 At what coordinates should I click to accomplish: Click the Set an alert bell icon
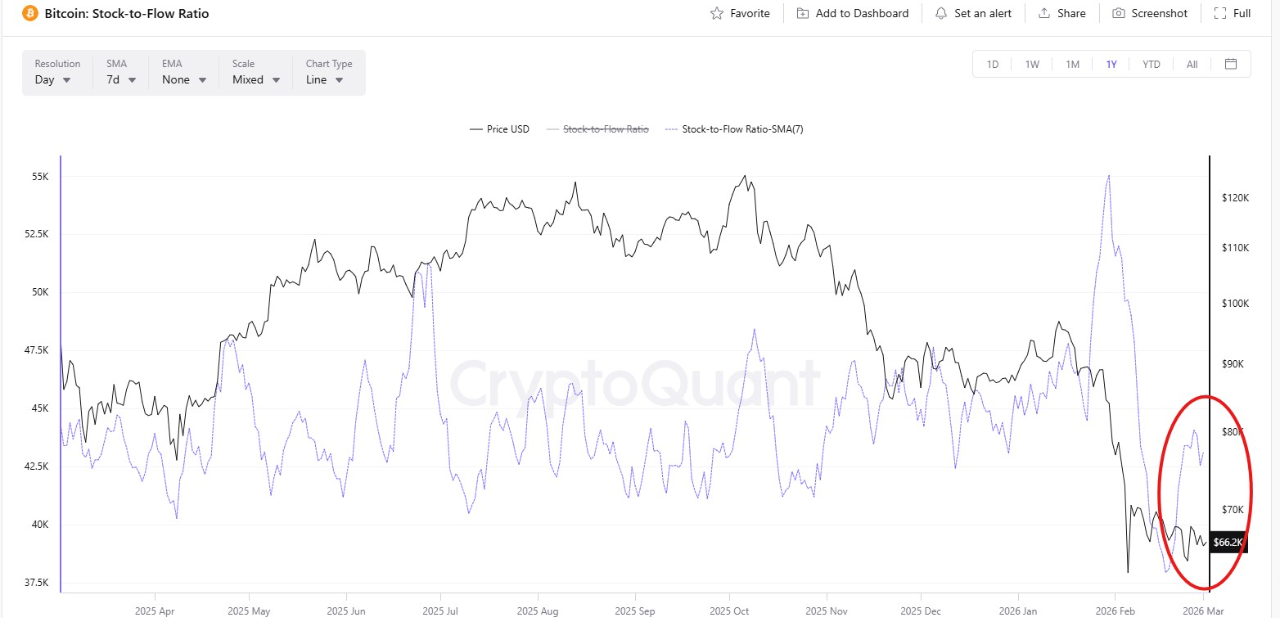pos(941,14)
